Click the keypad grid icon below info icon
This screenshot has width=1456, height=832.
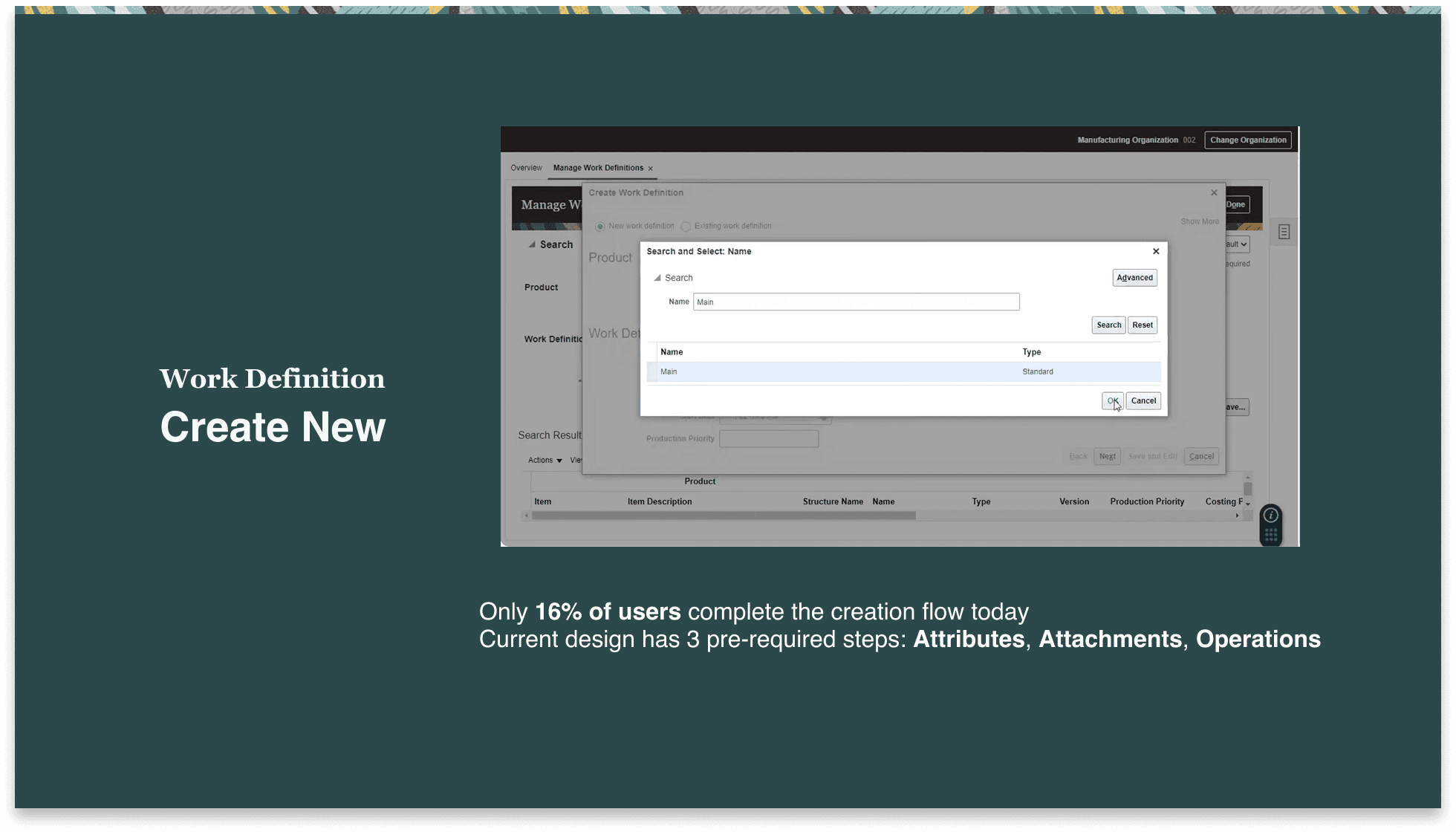coord(1271,535)
